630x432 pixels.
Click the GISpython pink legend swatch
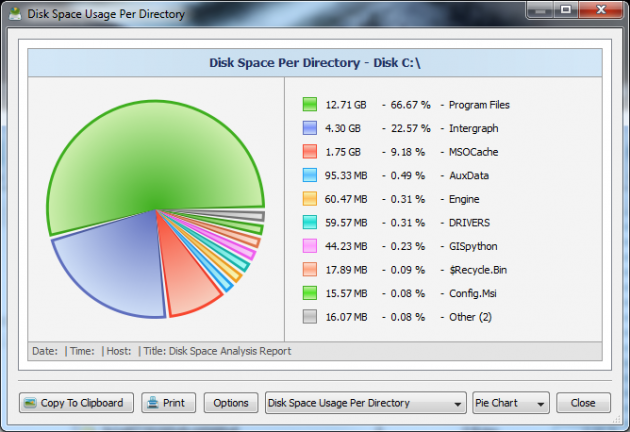[310, 246]
